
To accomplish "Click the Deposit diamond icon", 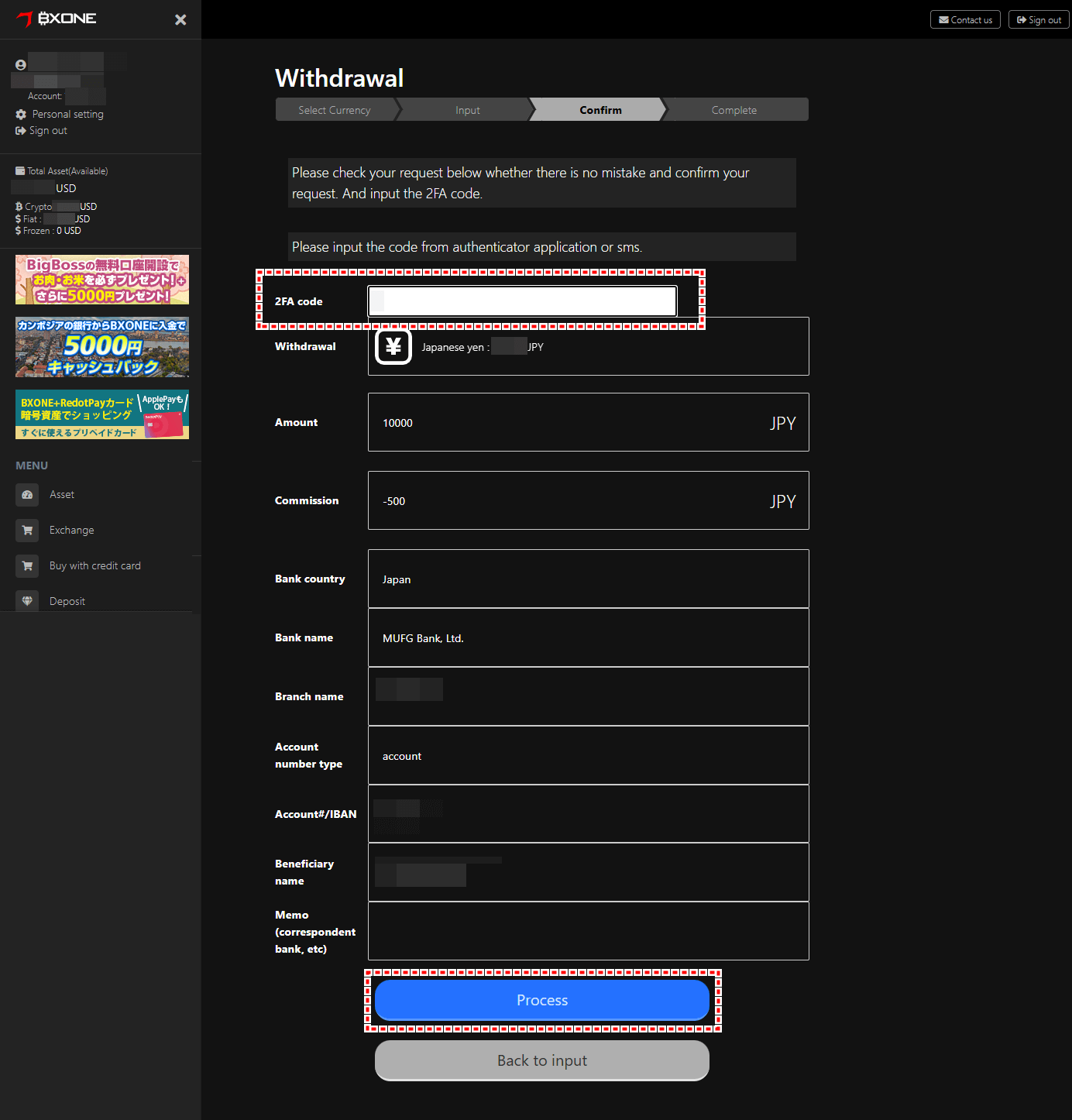I will [27, 601].
